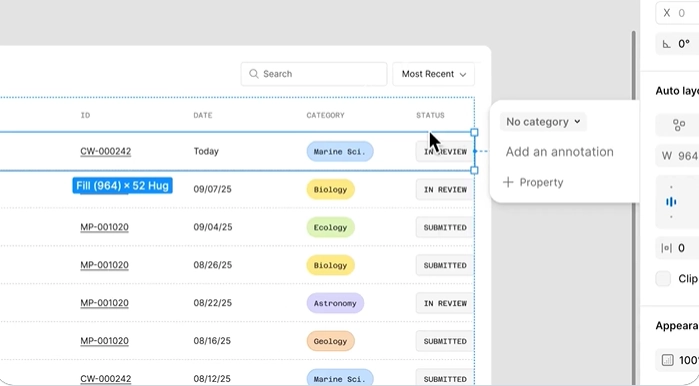
Task: Click IN REVIEW badge in 09/07/25 row
Action: tap(444, 189)
